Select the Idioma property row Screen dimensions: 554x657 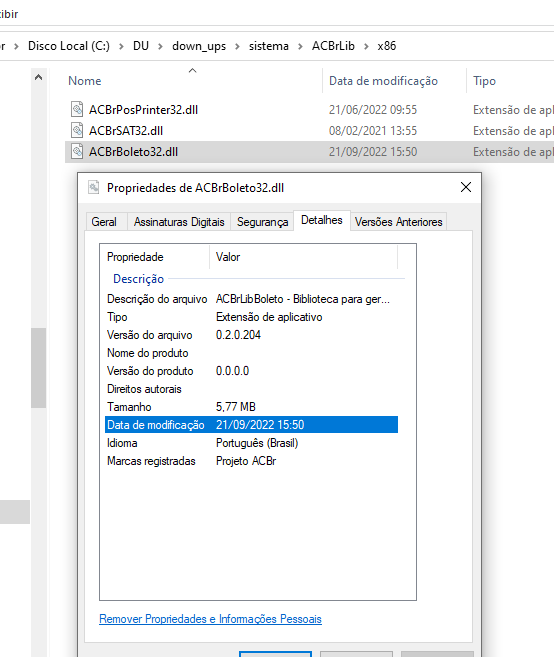pyautogui.click(x=251, y=443)
